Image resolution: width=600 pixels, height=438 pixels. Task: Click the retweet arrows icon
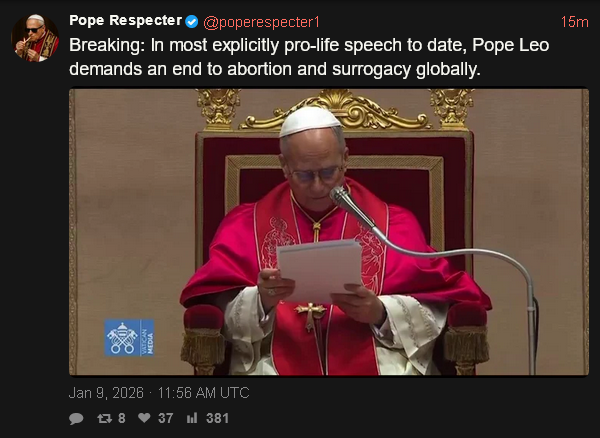pos(104,418)
